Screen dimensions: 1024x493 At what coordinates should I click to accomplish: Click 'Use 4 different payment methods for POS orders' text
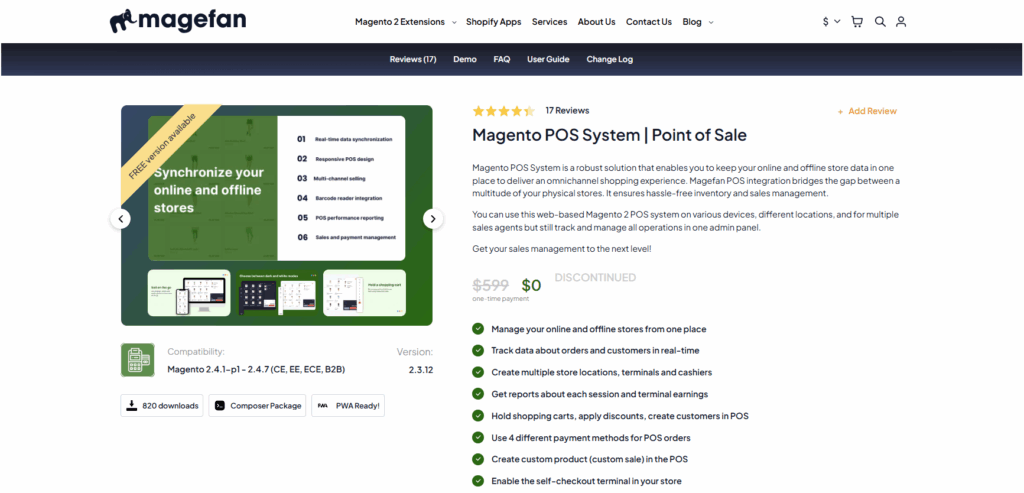pyautogui.click(x=590, y=437)
